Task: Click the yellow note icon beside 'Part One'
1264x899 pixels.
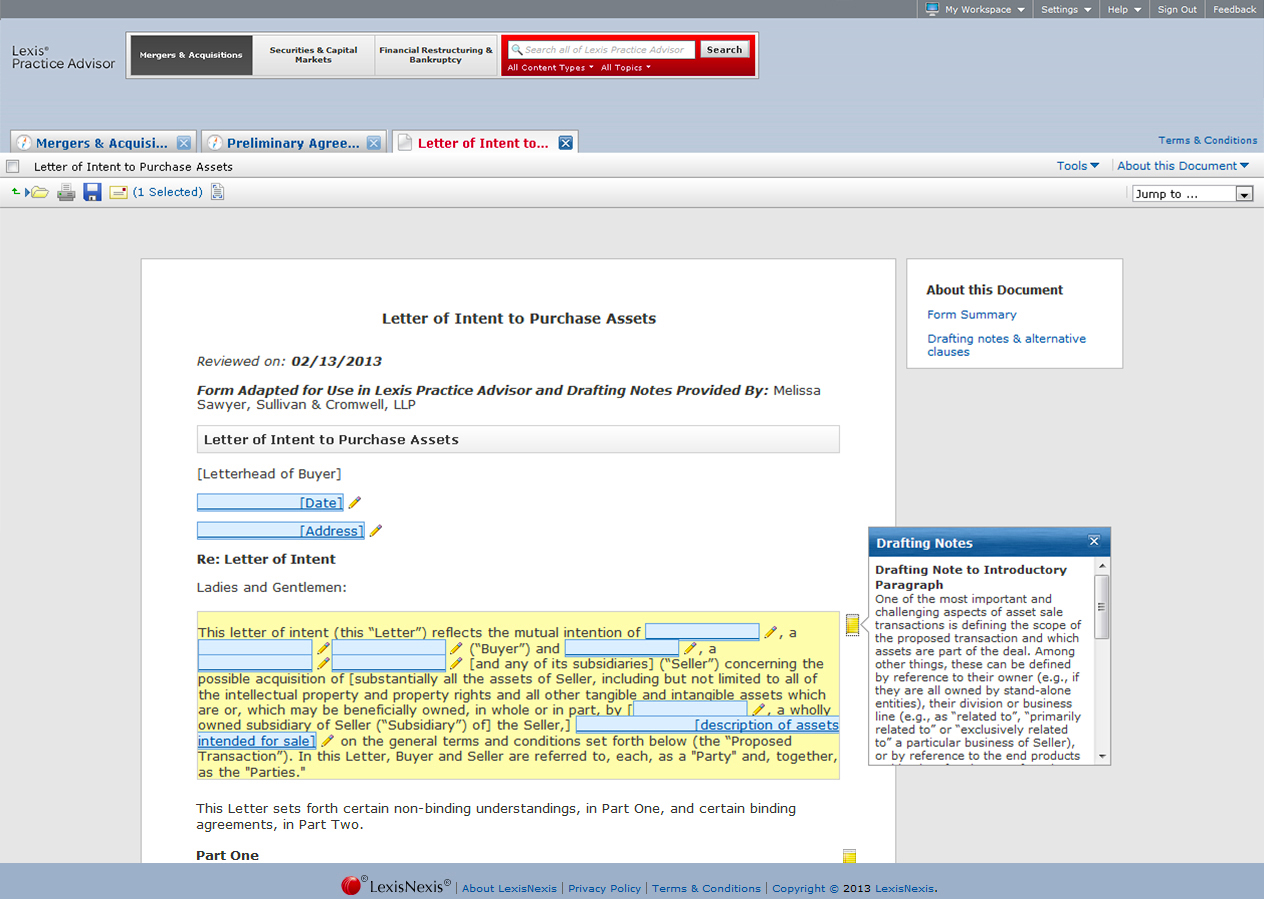Action: click(x=849, y=856)
